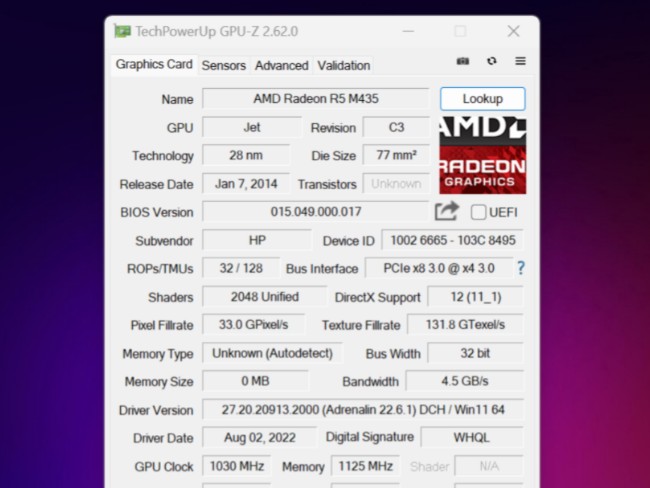Click Memory Type field Unknown (Autodetect)
Viewport: 650px width, 488px height.
272,353
